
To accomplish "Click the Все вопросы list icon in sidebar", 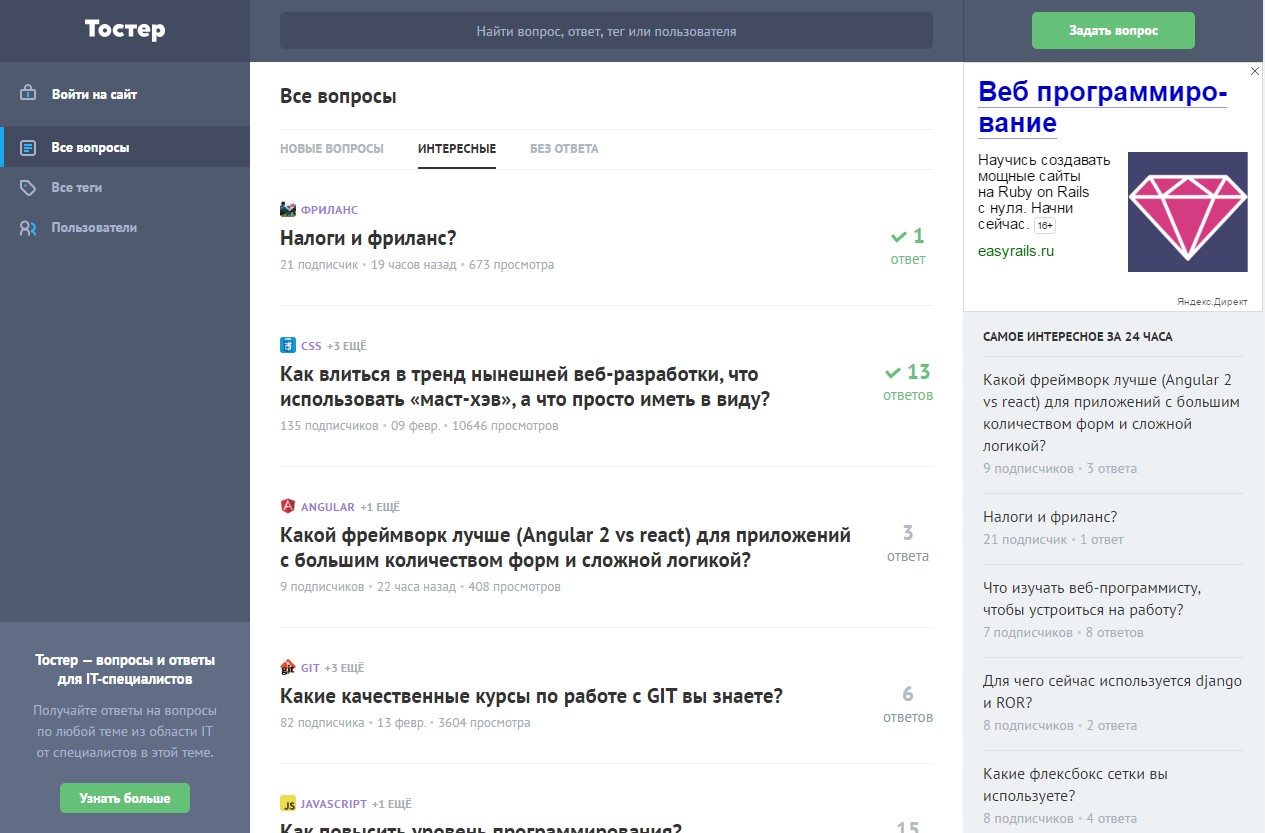I will tap(28, 147).
